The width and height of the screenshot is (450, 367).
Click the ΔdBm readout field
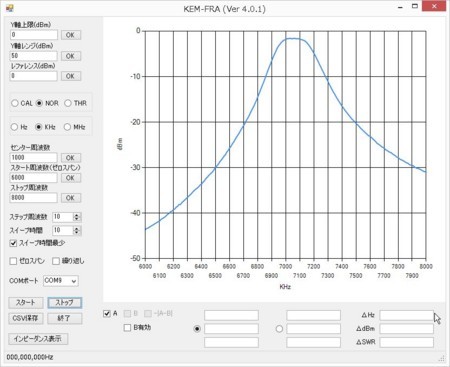(x=407, y=329)
